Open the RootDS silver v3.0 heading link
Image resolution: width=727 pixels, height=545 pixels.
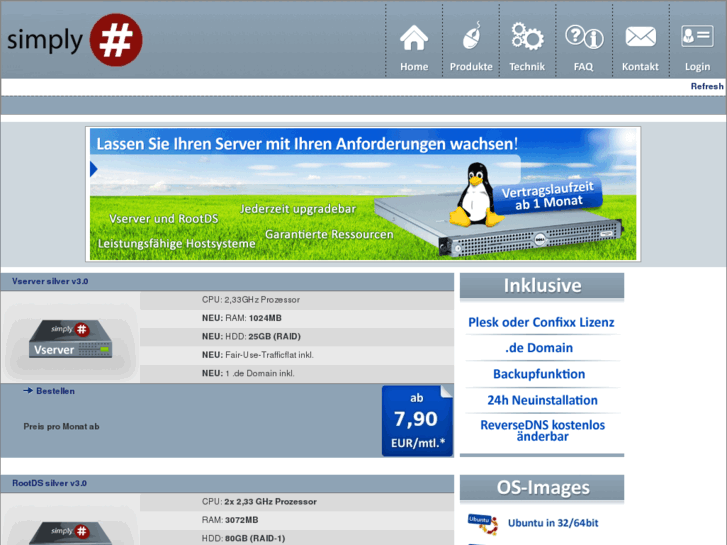pyautogui.click(x=49, y=483)
